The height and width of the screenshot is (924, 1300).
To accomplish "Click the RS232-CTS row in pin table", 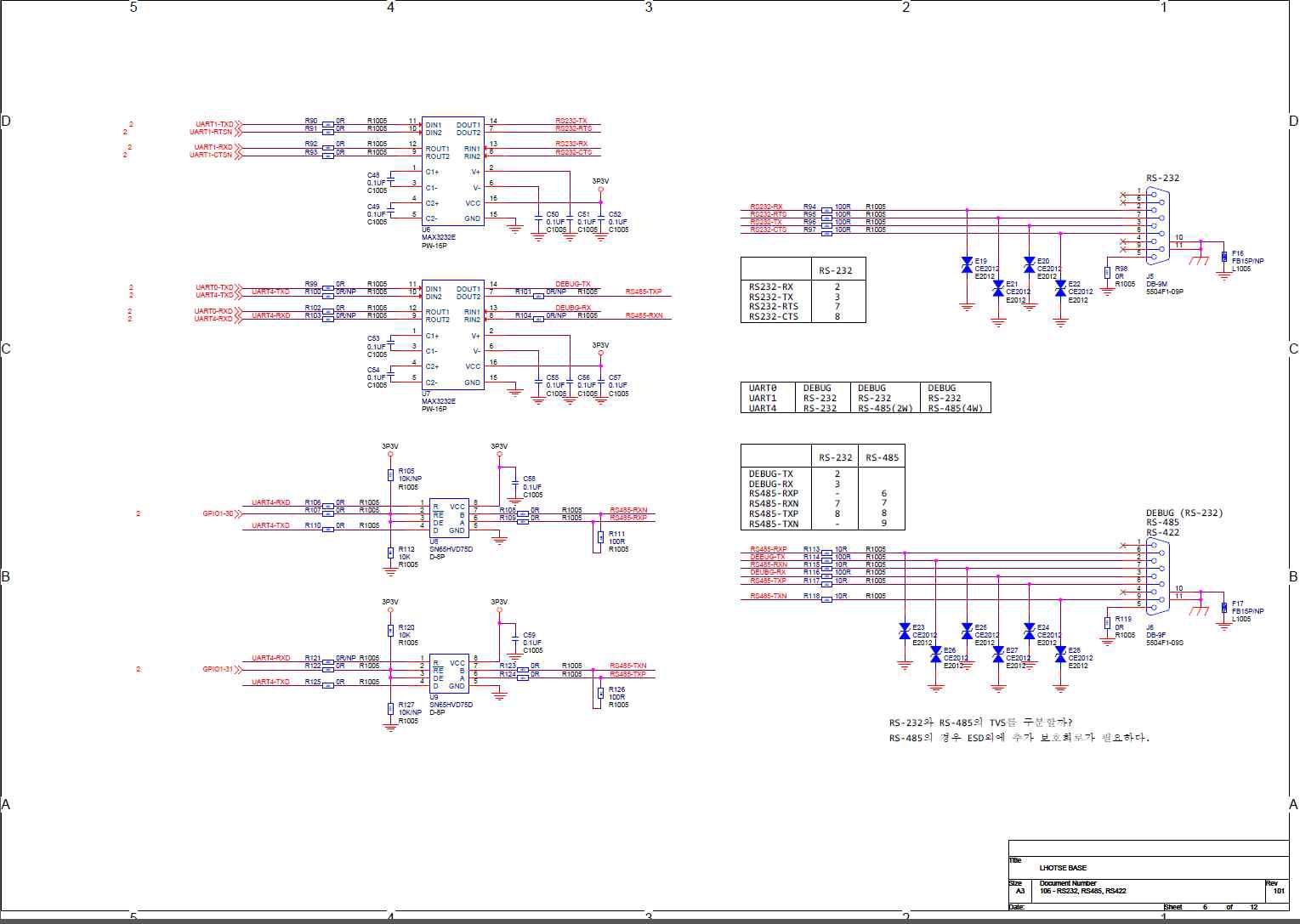I will [x=803, y=317].
